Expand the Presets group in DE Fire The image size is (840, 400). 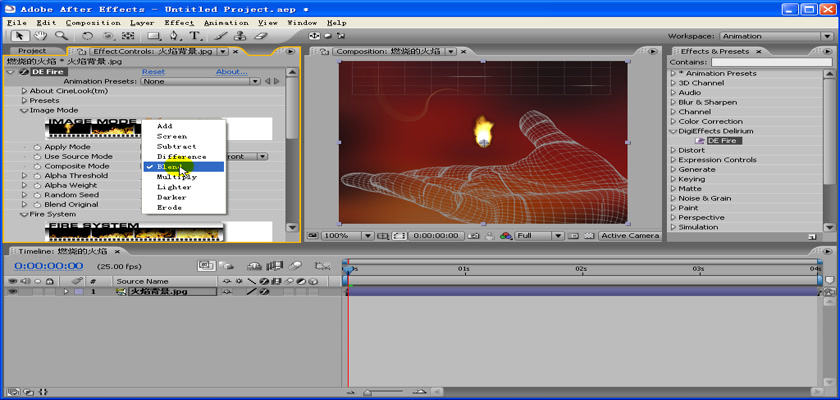pos(25,101)
